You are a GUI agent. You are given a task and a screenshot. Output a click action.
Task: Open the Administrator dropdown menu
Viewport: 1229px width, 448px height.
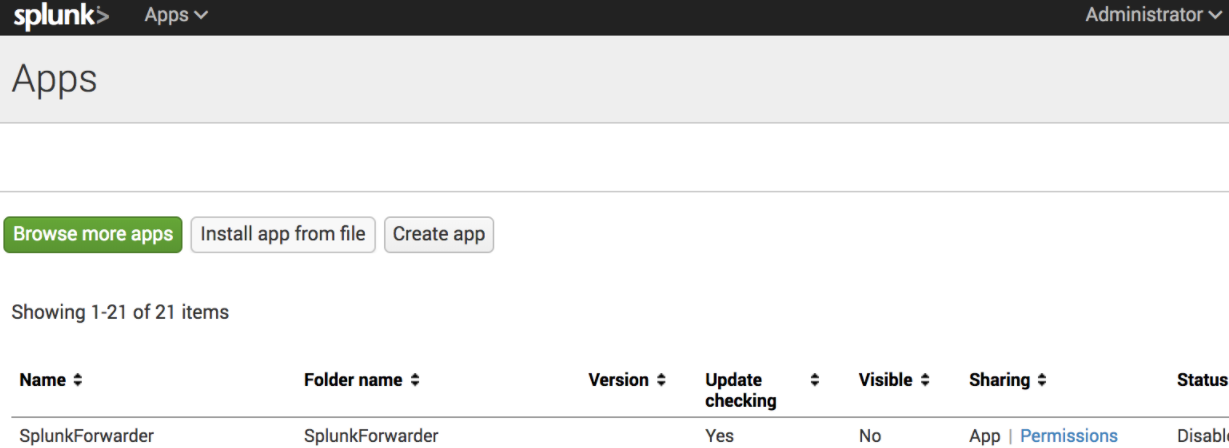click(1154, 15)
